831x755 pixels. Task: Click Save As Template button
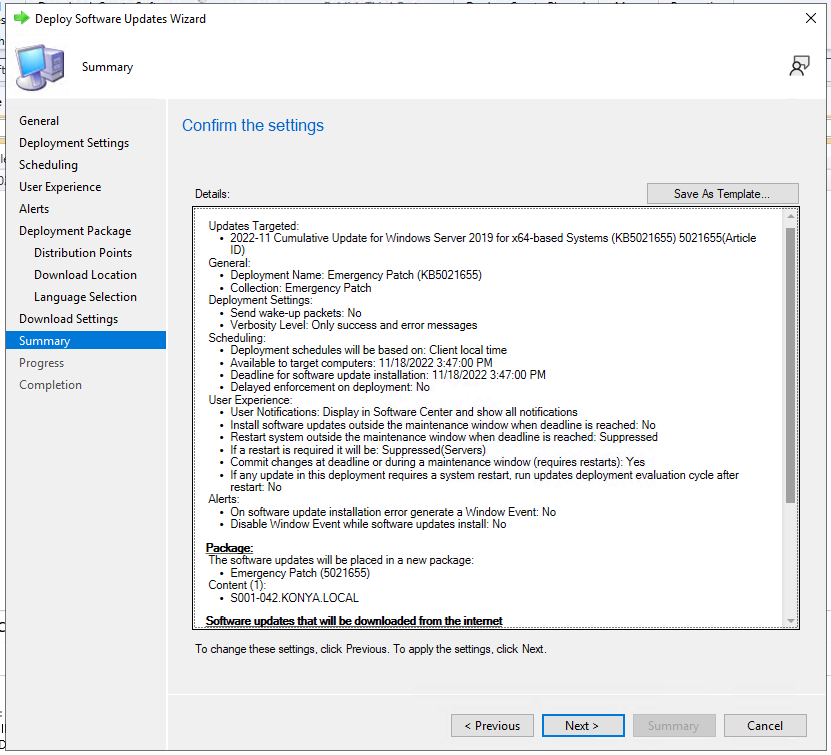(722, 194)
